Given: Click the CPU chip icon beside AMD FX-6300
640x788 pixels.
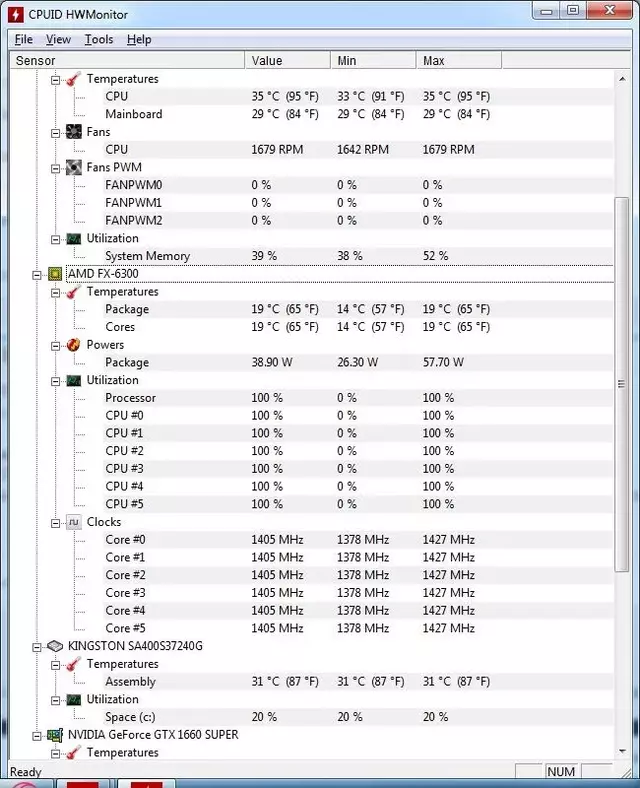Looking at the screenshot, I should (x=55, y=274).
